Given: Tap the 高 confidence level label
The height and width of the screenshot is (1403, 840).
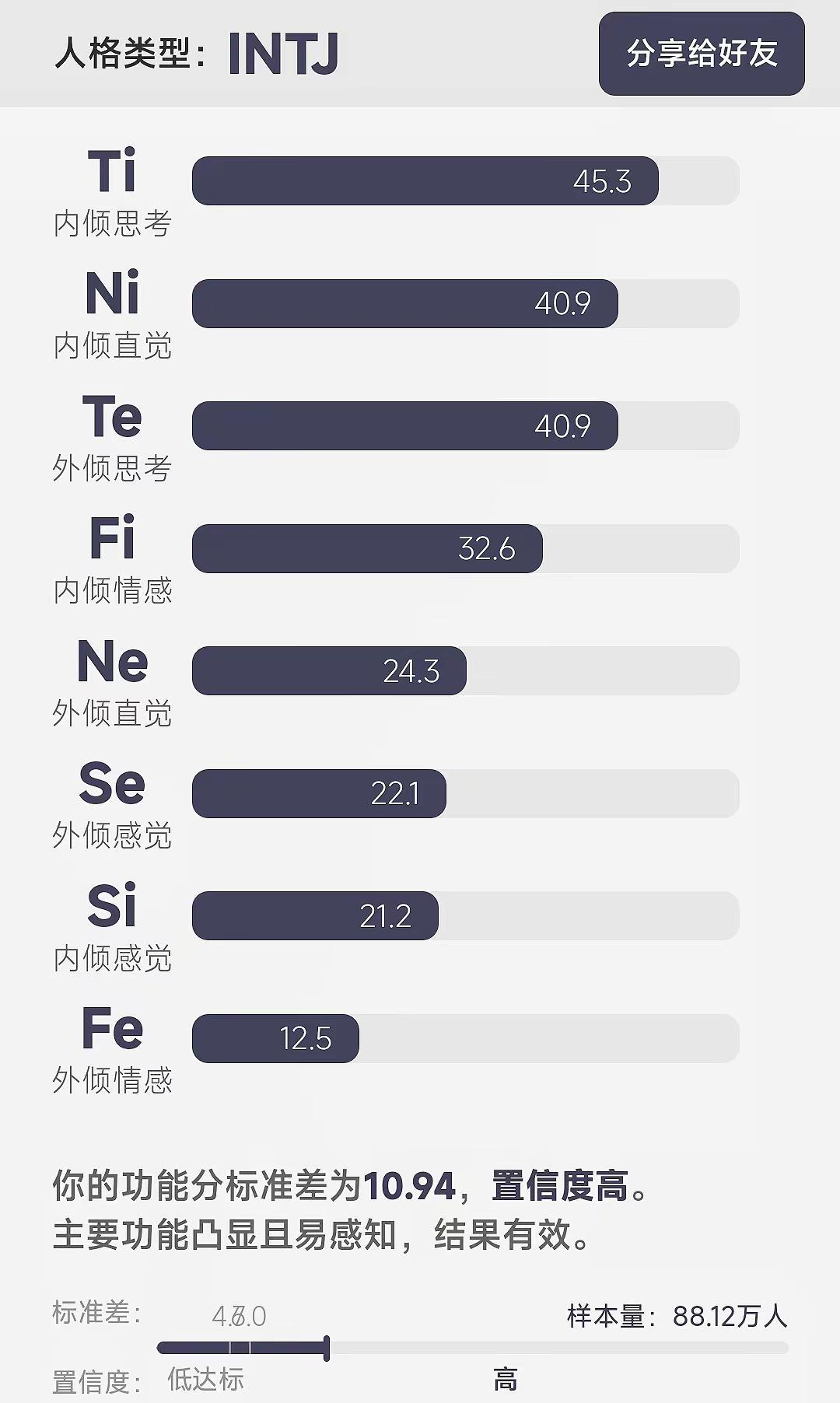Looking at the screenshot, I should point(506,1380).
